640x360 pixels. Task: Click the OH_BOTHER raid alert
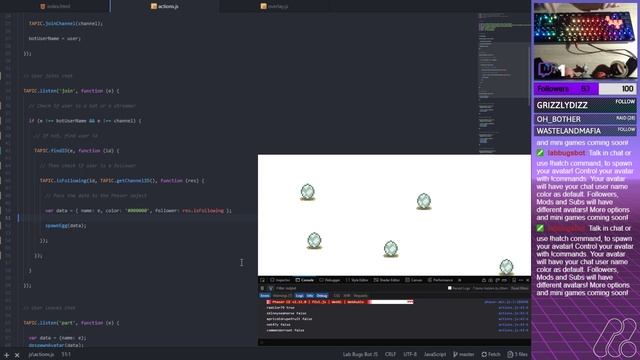point(585,119)
